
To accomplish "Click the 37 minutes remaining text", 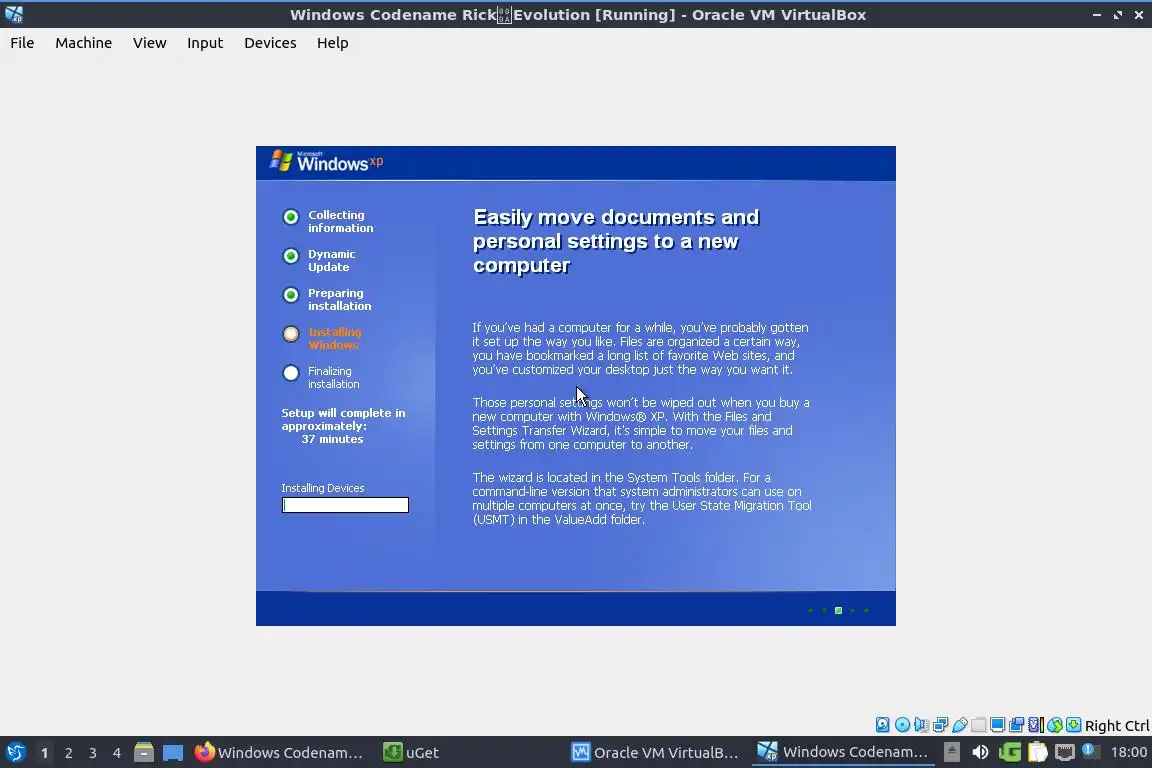I will click(x=332, y=439).
